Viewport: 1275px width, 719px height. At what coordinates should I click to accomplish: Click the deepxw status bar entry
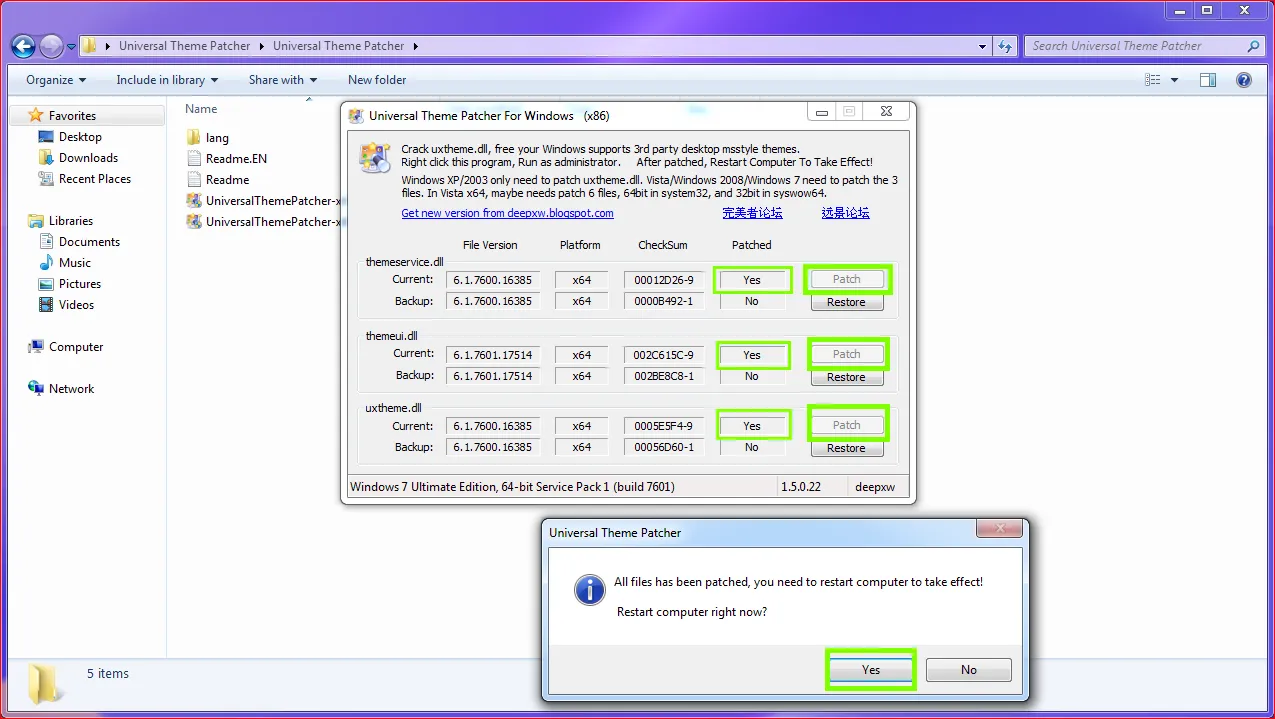(x=874, y=487)
